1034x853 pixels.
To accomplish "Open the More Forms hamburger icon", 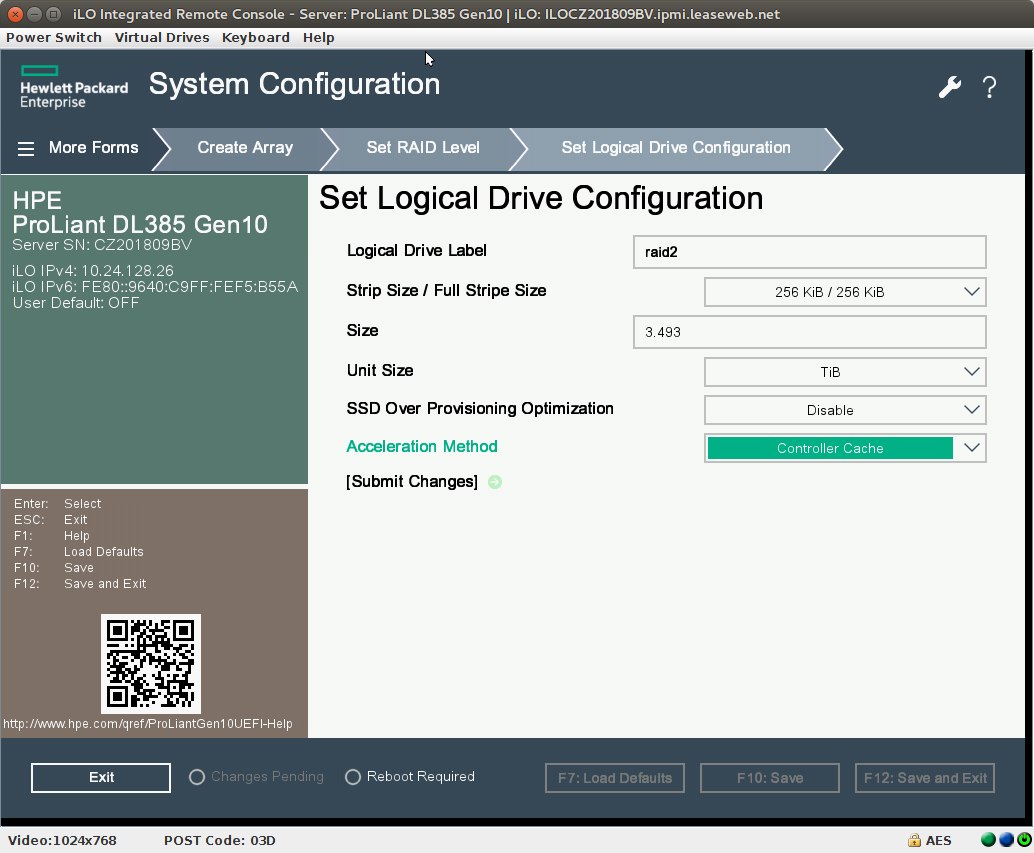I will coord(26,148).
